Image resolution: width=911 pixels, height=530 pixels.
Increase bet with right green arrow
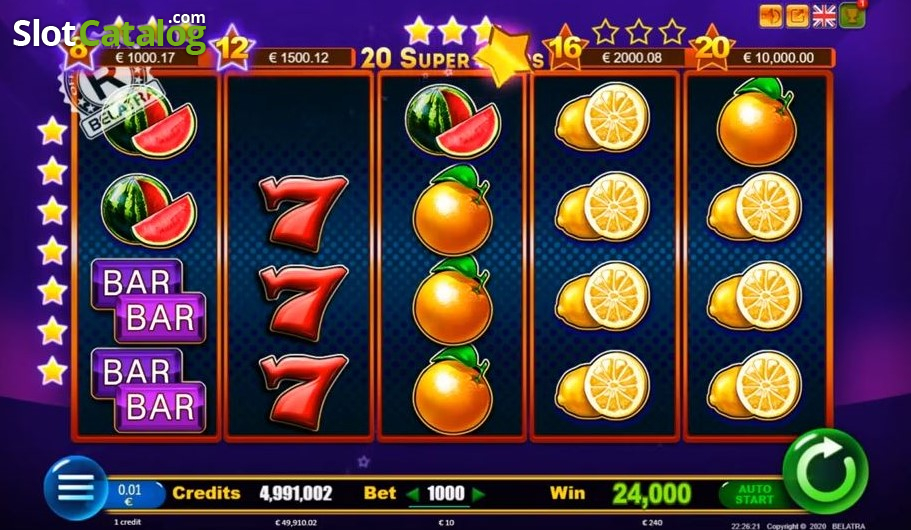(x=478, y=495)
